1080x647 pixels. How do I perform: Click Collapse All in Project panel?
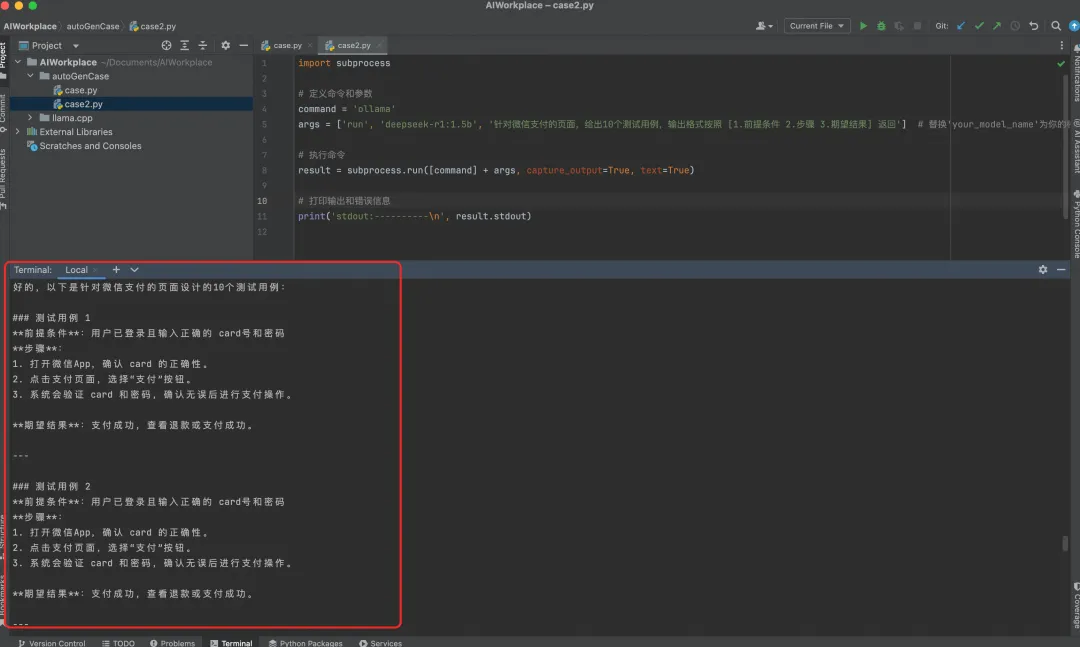pyautogui.click(x=202, y=45)
